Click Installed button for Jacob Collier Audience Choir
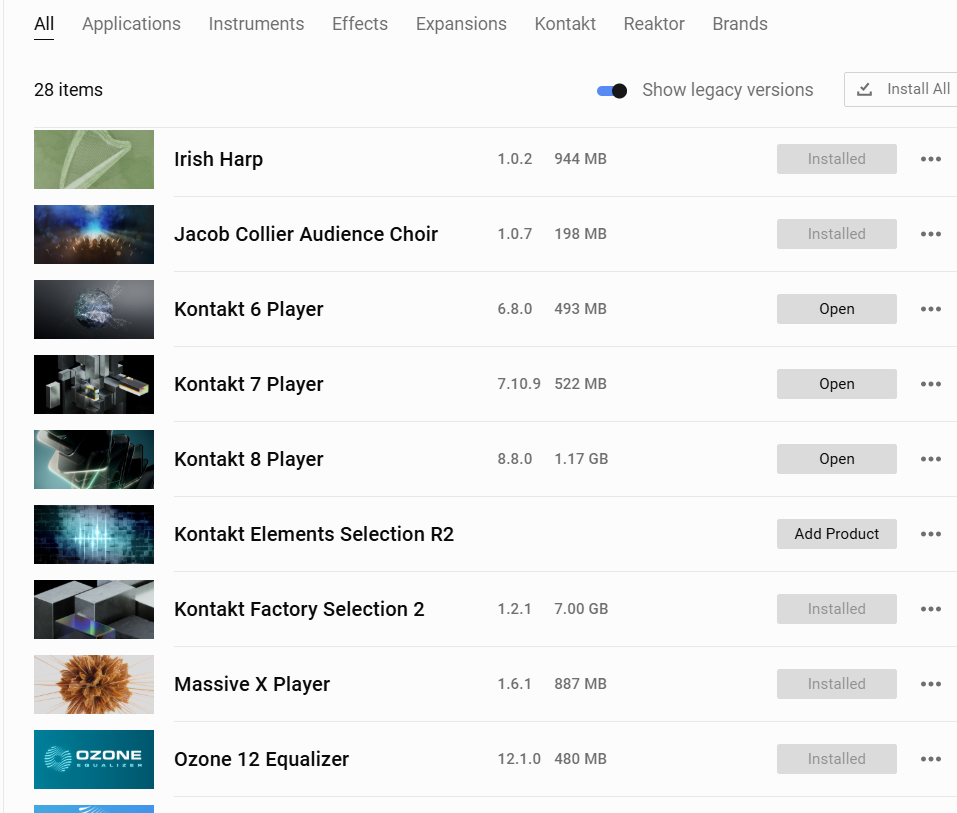The height and width of the screenshot is (813, 957). (x=837, y=234)
